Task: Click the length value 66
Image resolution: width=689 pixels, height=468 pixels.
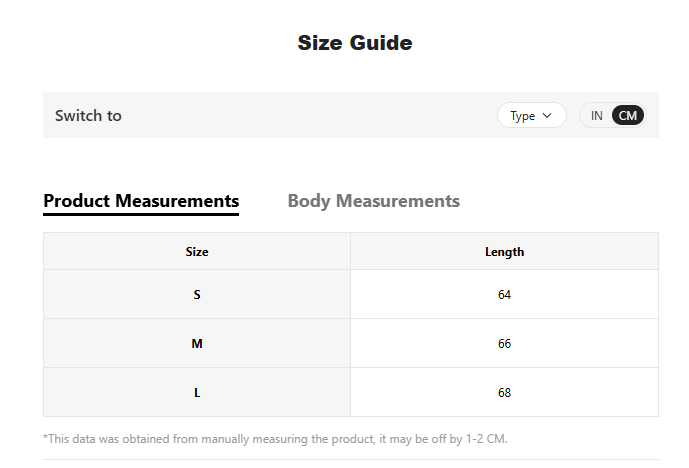Action: (504, 344)
